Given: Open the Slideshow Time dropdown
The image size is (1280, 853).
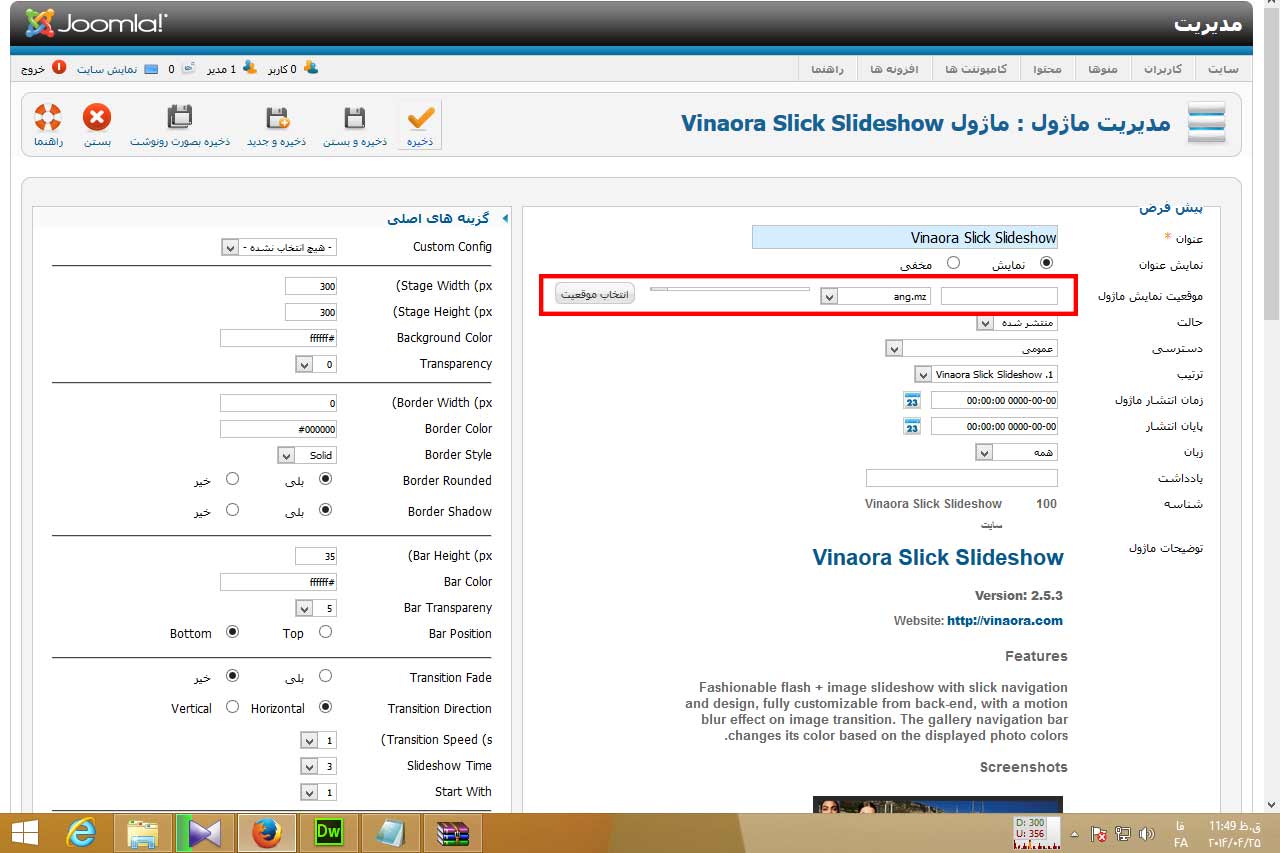Looking at the screenshot, I should 319,766.
